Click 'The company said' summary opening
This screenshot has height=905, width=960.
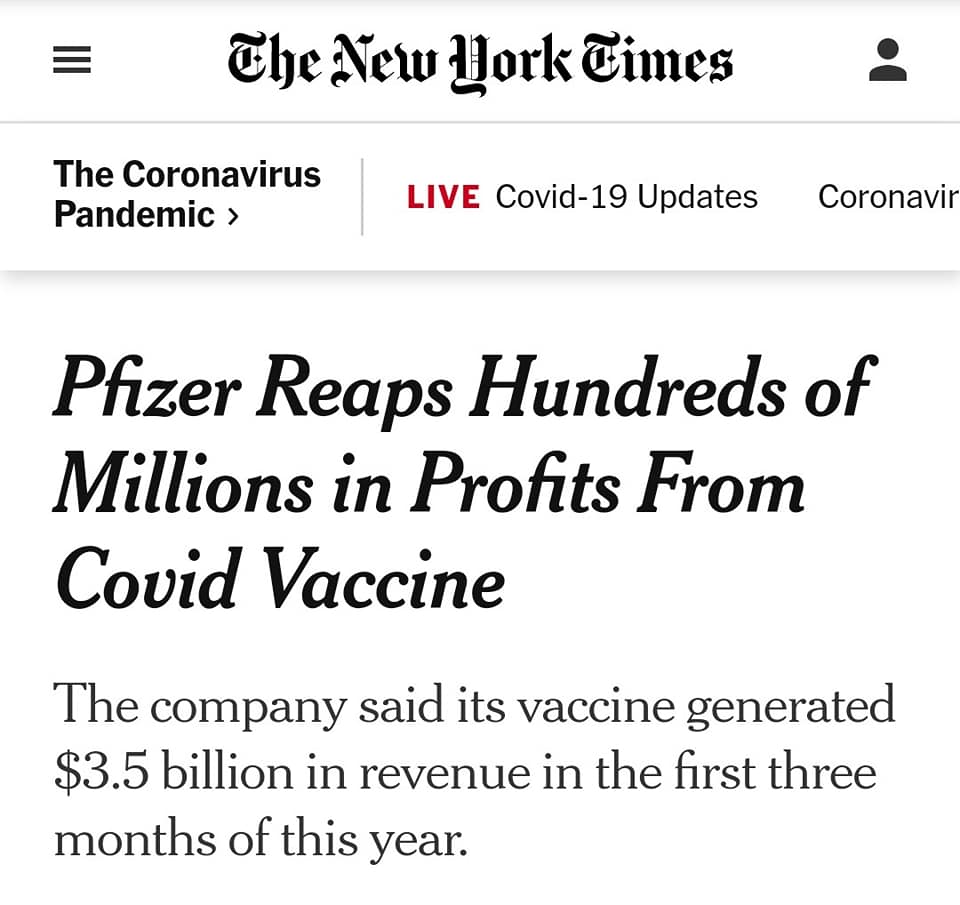click(x=248, y=705)
